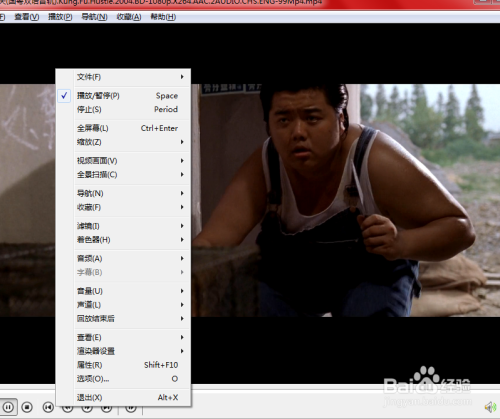
Task: Click the greyed-out 字幕(B) entry
Action: (x=123, y=272)
